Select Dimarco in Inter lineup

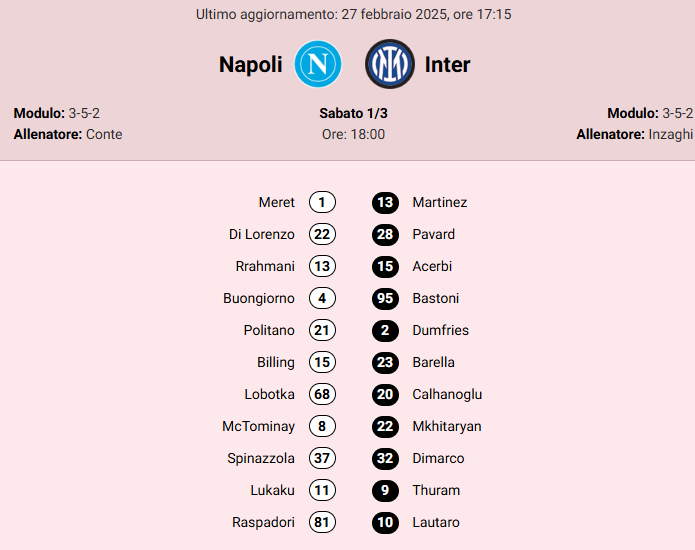(x=438, y=458)
